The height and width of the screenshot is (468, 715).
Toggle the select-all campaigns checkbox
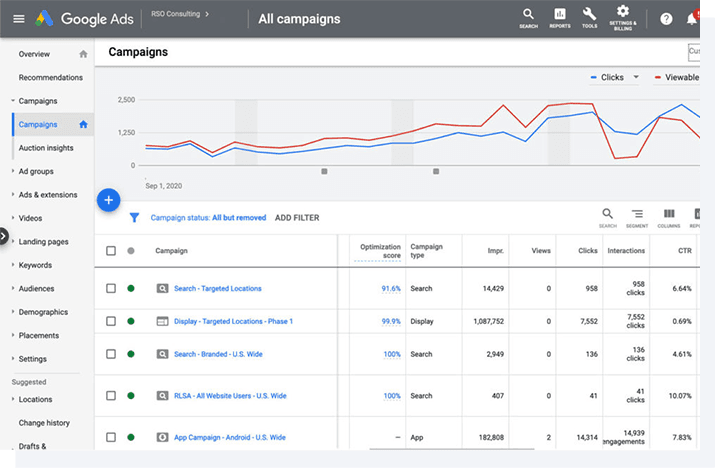(x=111, y=250)
